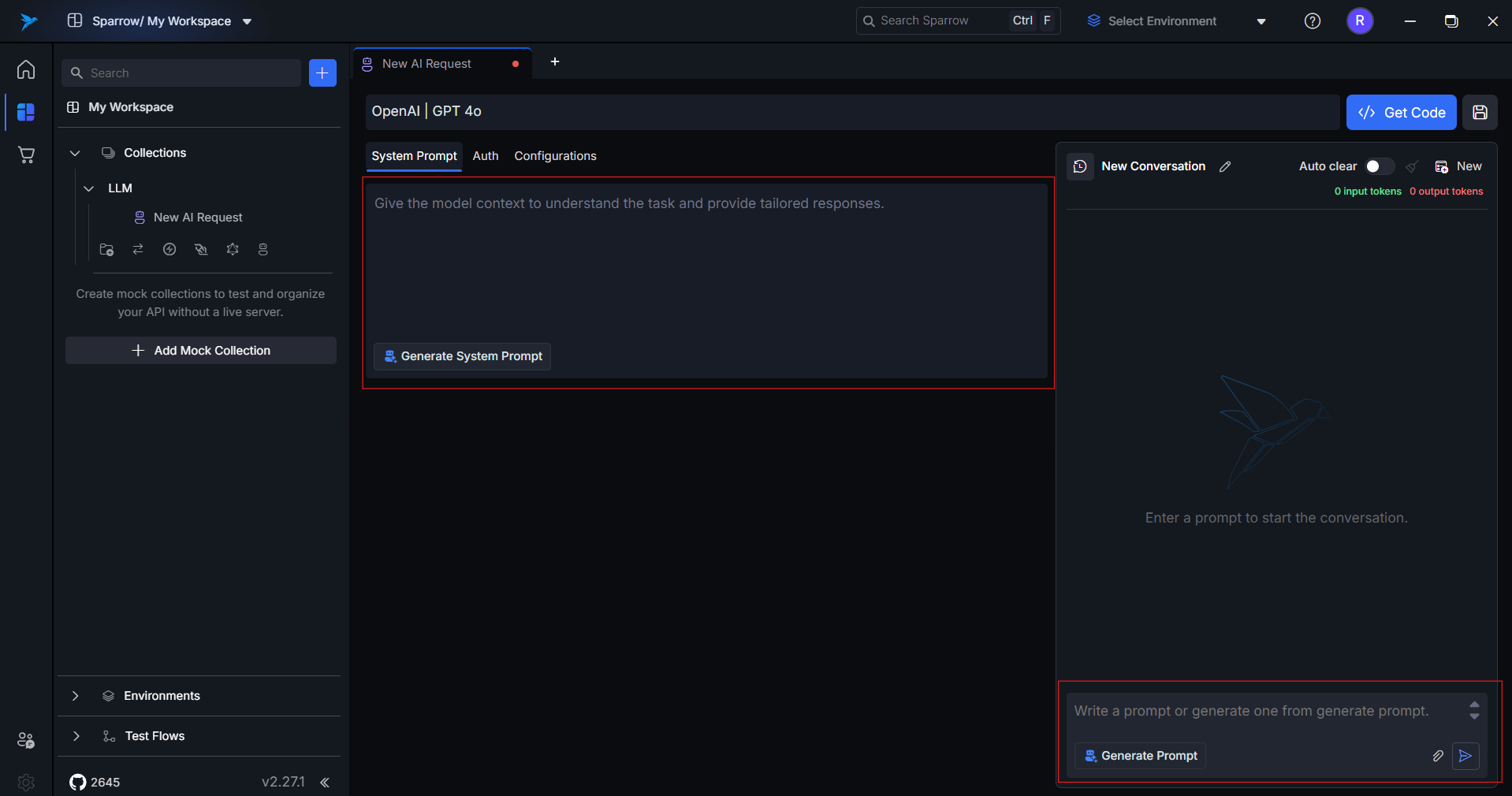Collapse the Collections section
1512x796 pixels.
[x=75, y=153]
